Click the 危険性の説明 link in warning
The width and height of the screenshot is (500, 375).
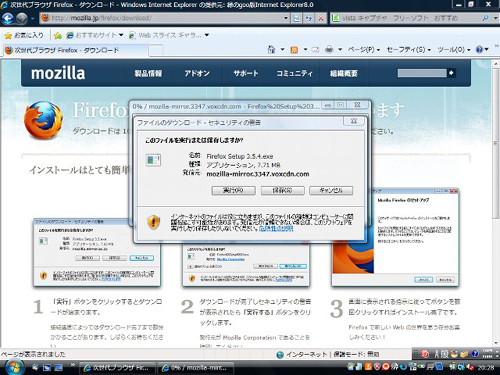tap(276, 228)
